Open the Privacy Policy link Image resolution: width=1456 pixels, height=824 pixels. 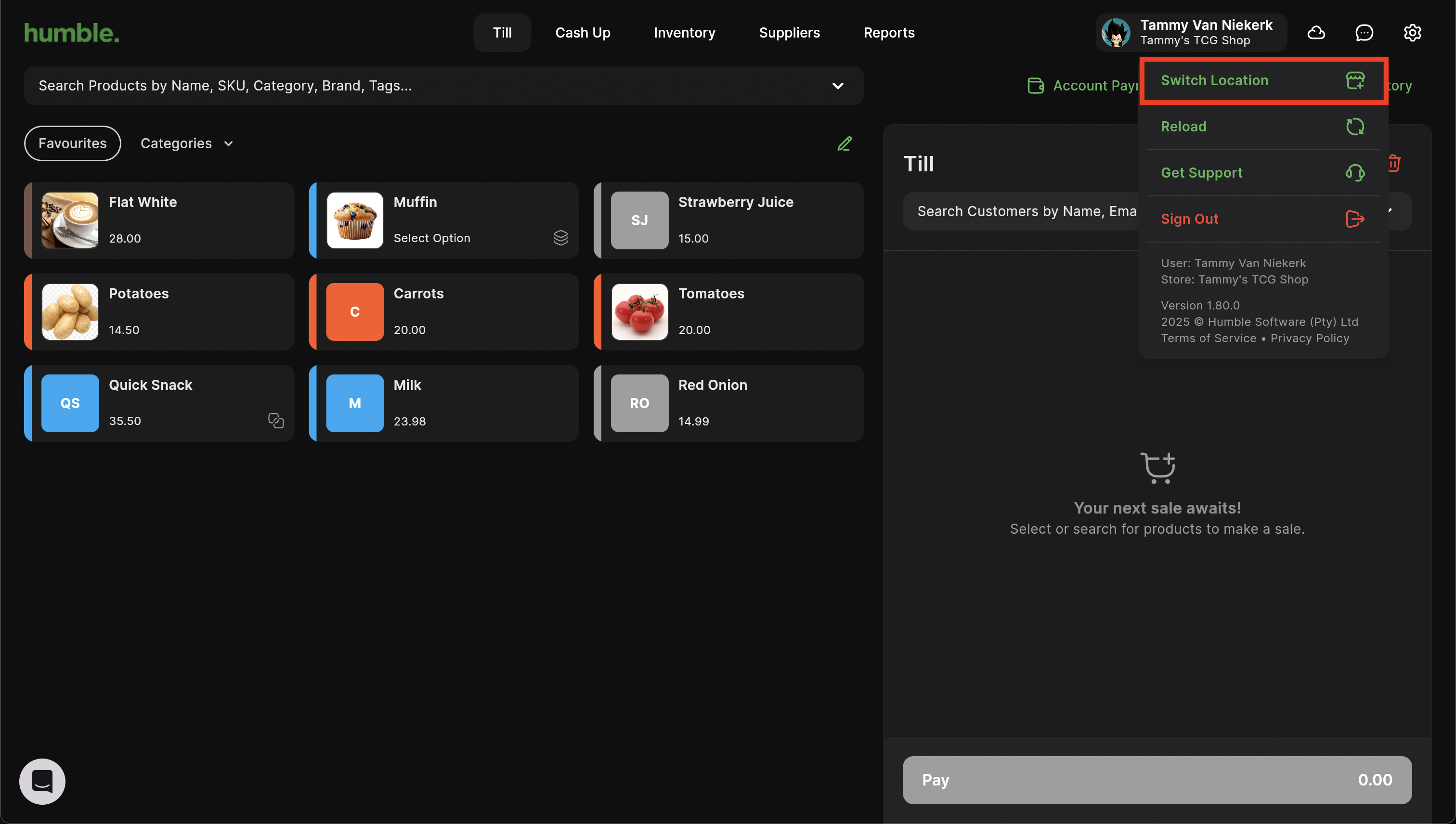point(1309,338)
